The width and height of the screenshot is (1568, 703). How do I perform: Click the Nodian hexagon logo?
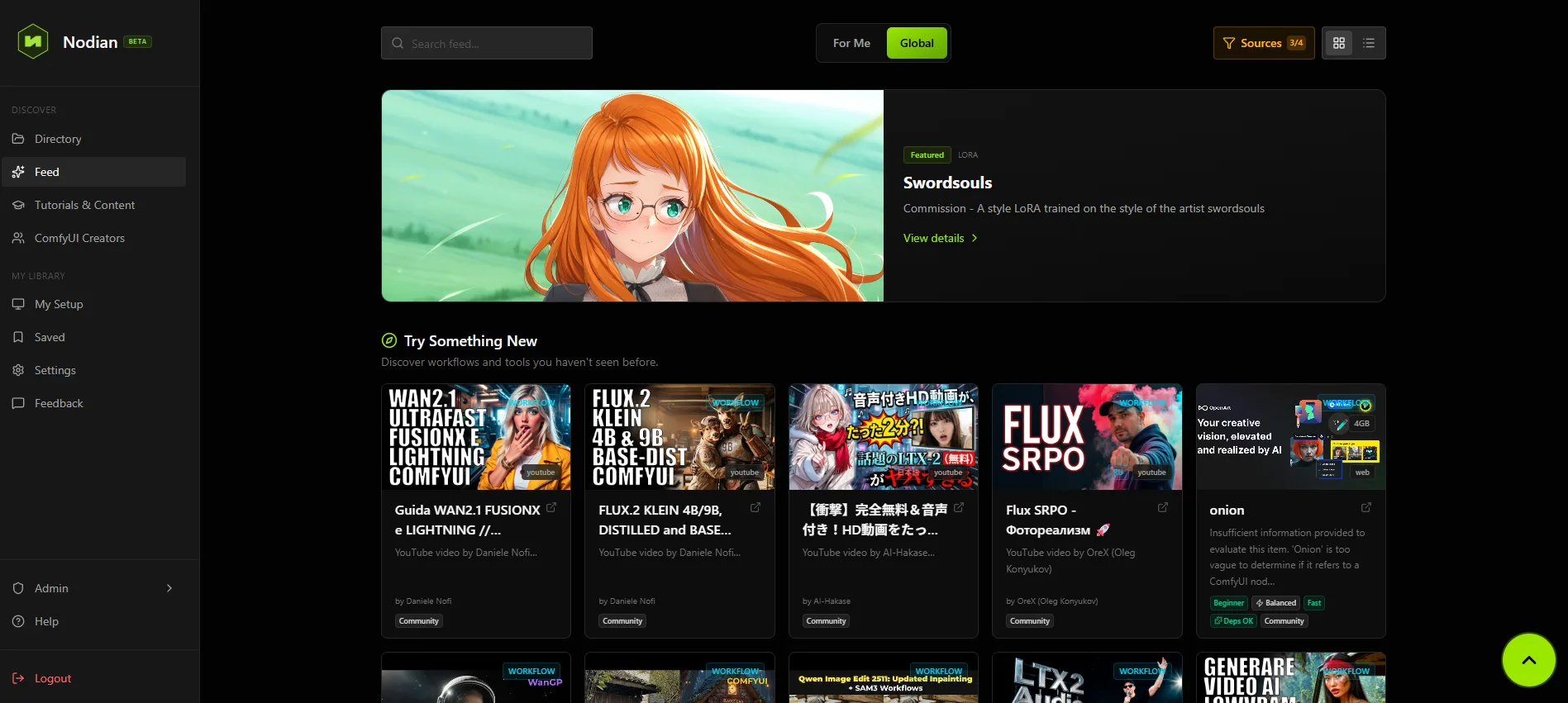[x=33, y=41]
